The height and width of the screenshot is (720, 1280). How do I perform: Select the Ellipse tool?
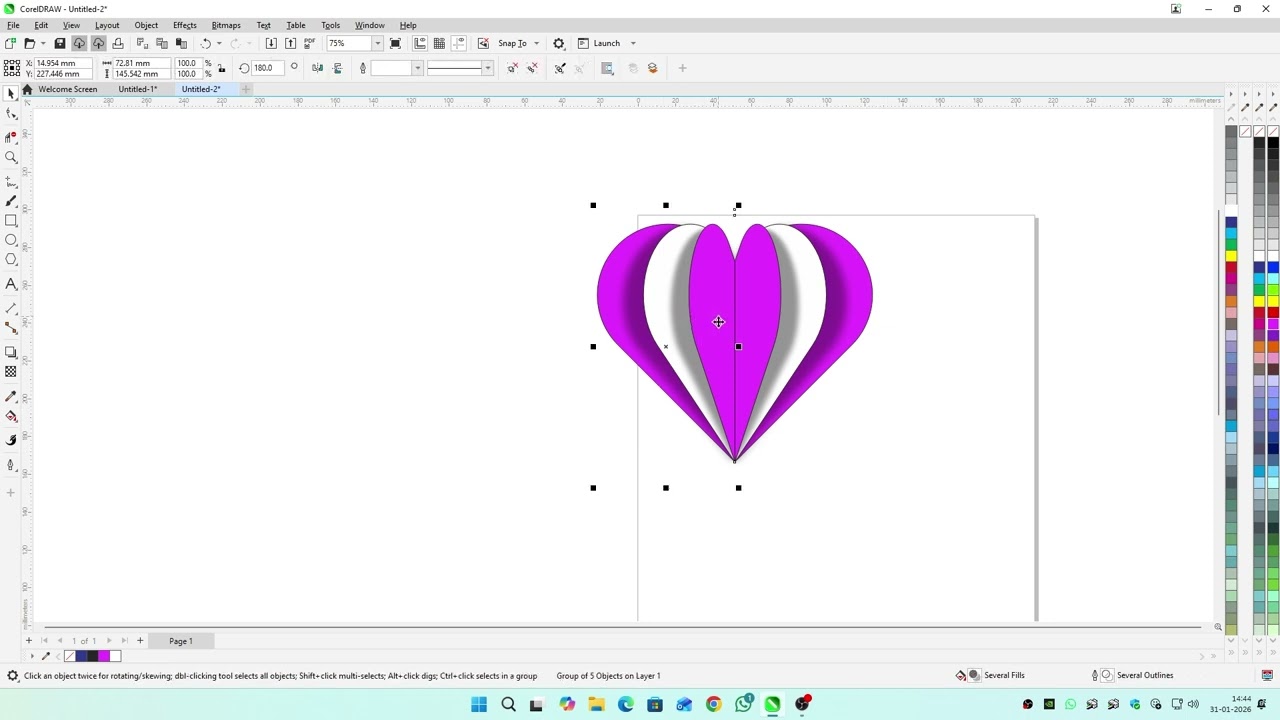[11, 240]
